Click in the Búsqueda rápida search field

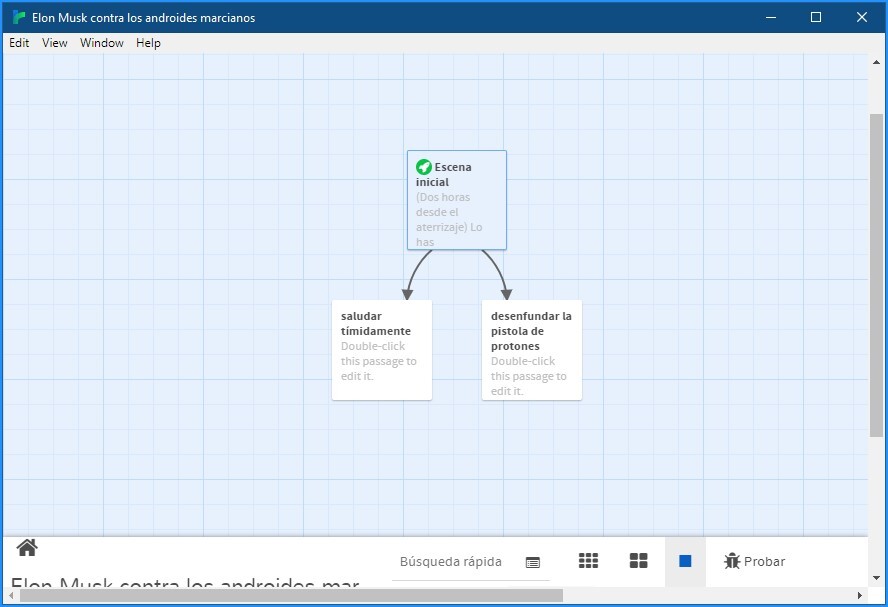point(455,562)
